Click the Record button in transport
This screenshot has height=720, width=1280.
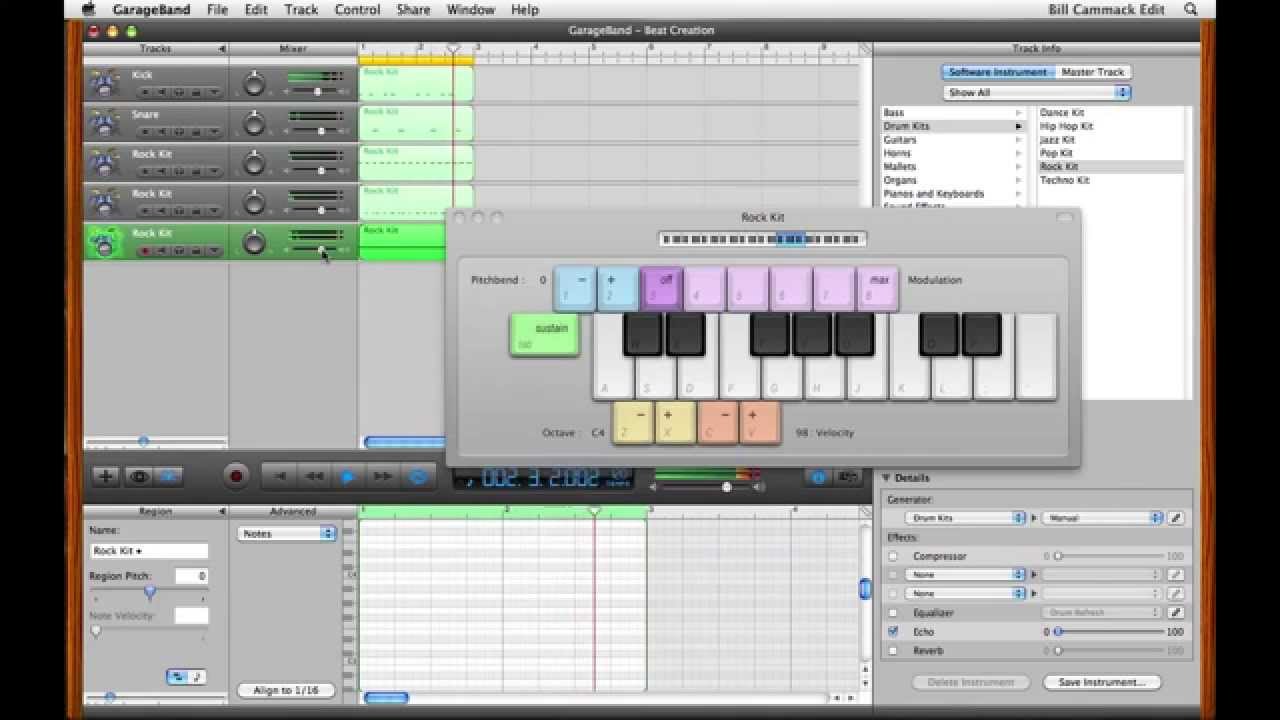(x=236, y=476)
